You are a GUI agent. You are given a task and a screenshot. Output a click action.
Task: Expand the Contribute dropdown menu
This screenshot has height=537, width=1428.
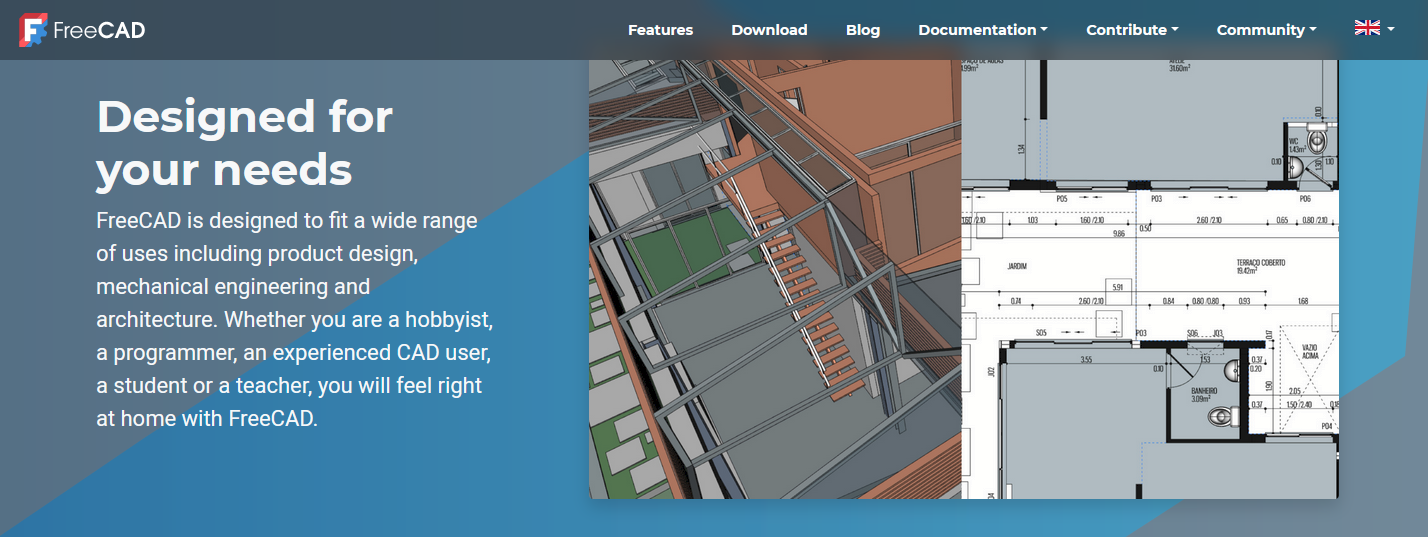click(1132, 30)
